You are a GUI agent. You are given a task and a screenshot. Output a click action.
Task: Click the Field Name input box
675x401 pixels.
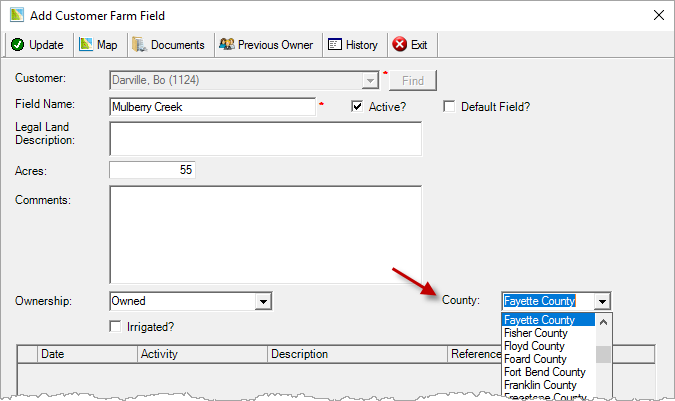pyautogui.click(x=213, y=107)
